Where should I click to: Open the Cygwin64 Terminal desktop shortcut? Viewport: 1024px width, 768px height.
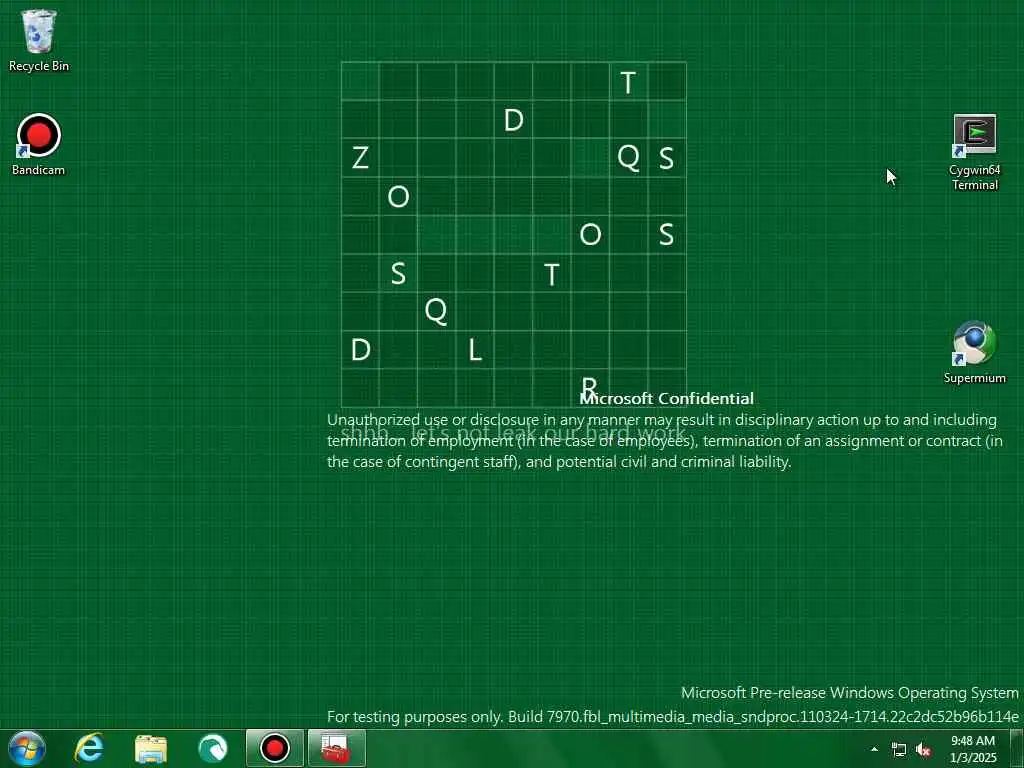click(974, 152)
